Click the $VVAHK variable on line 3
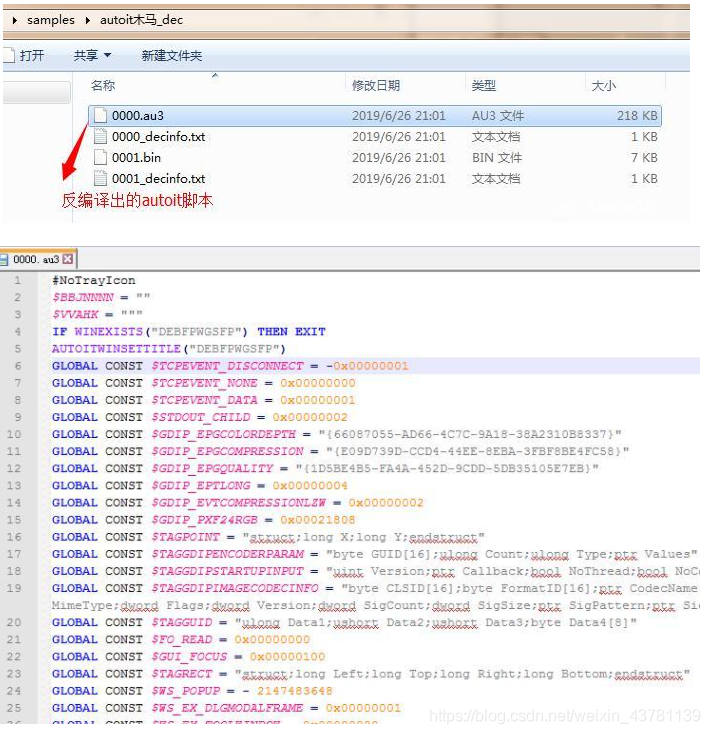Screen dimensions: 710x734 (75, 315)
